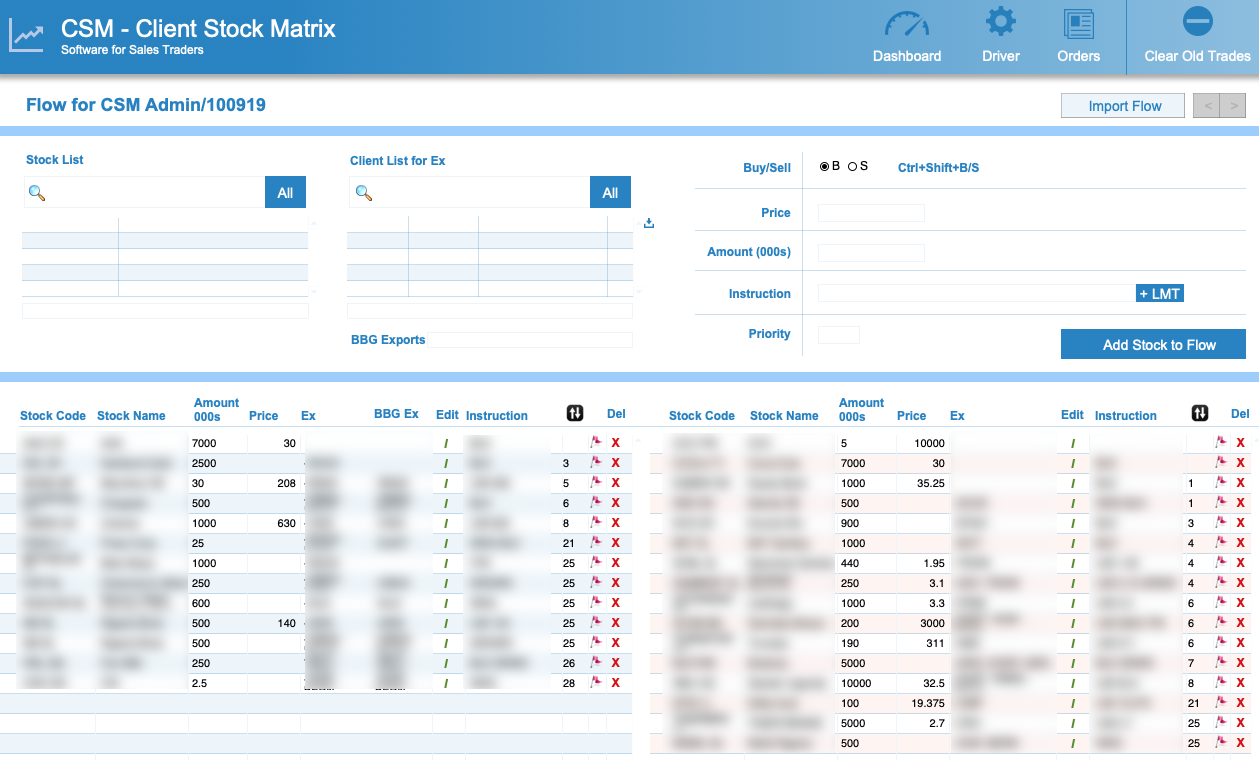Screen dimensions: 1259x760
Task: Click the amount cell showing 2500
Action: (217, 463)
